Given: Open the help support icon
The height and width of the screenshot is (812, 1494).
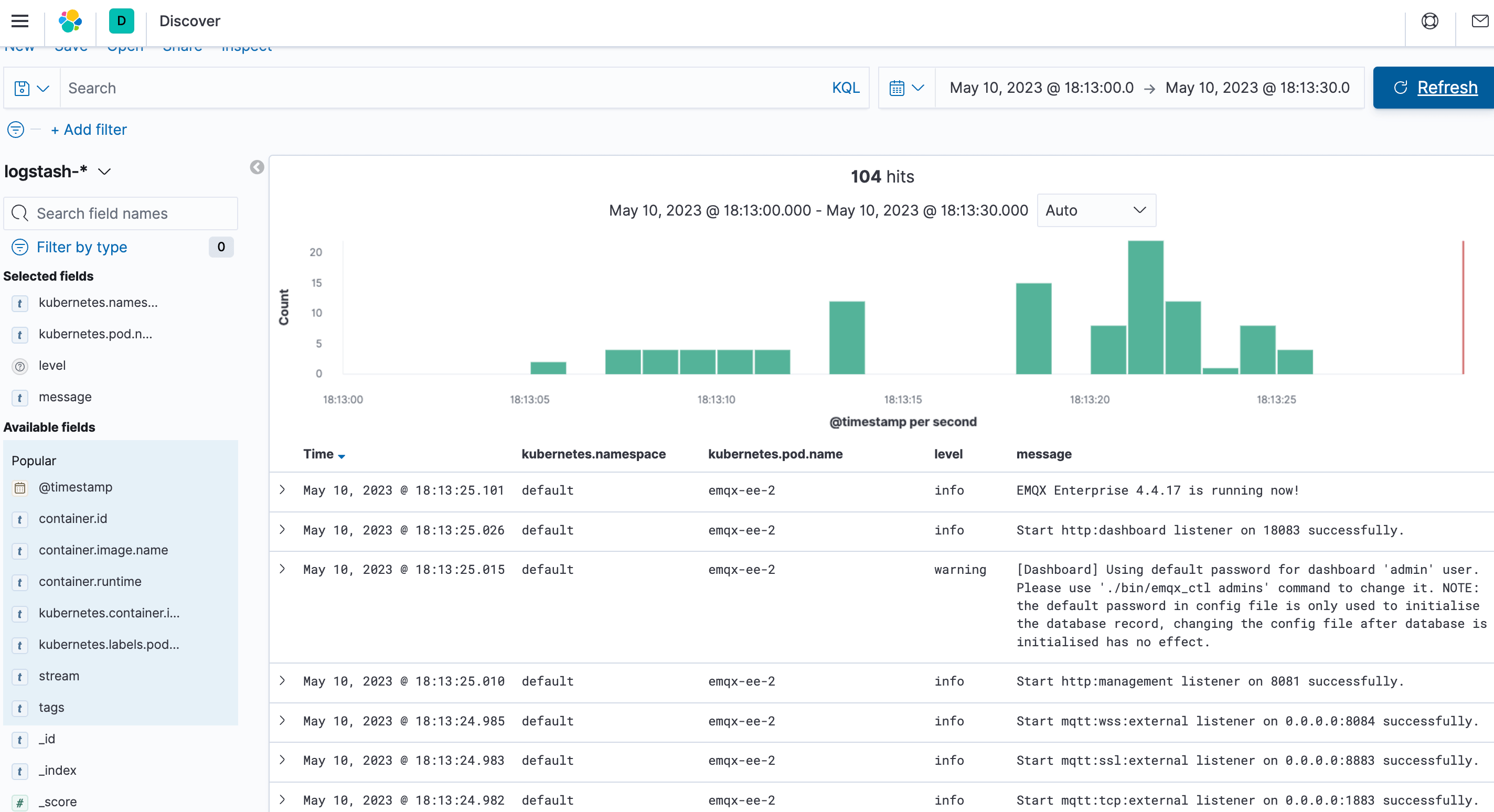Looking at the screenshot, I should (x=1429, y=21).
